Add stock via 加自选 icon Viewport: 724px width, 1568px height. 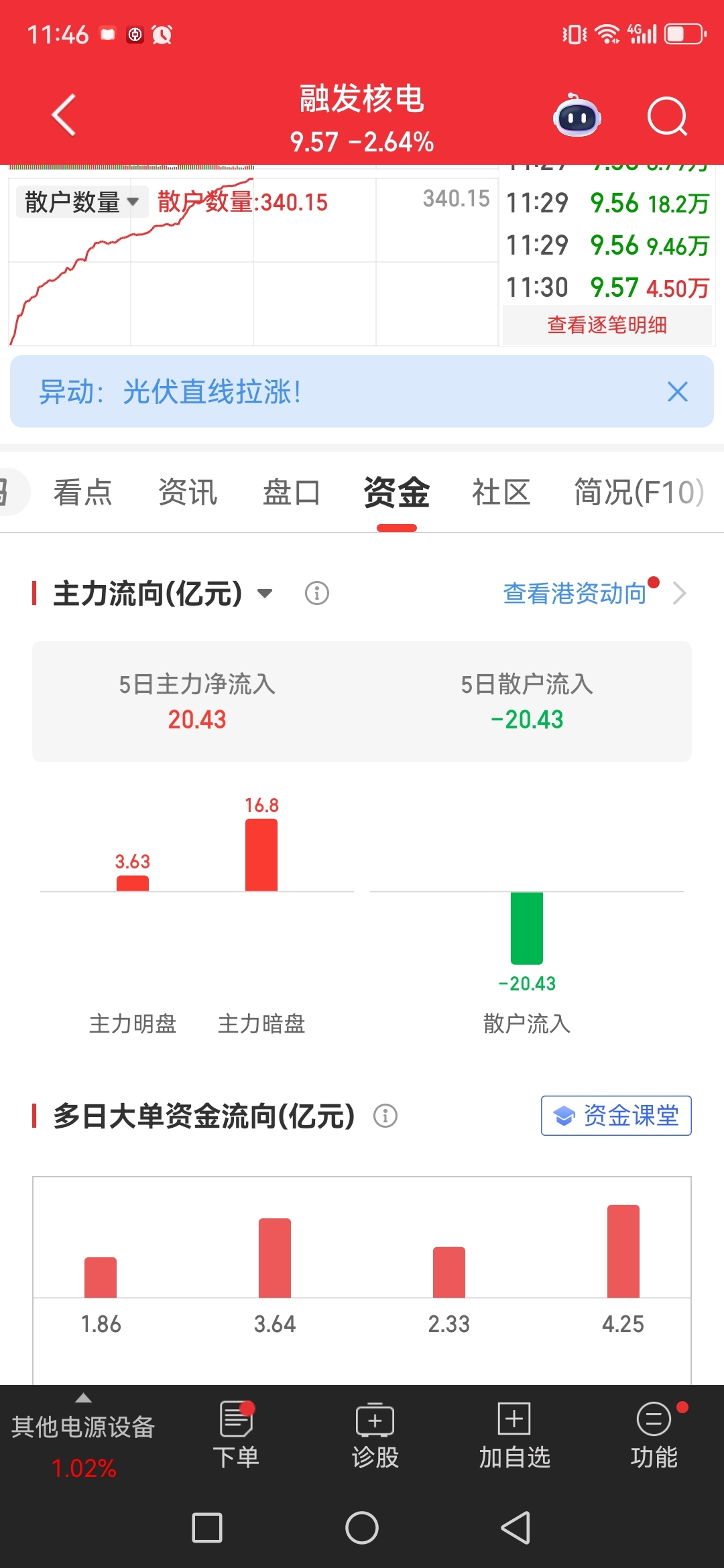(514, 1435)
